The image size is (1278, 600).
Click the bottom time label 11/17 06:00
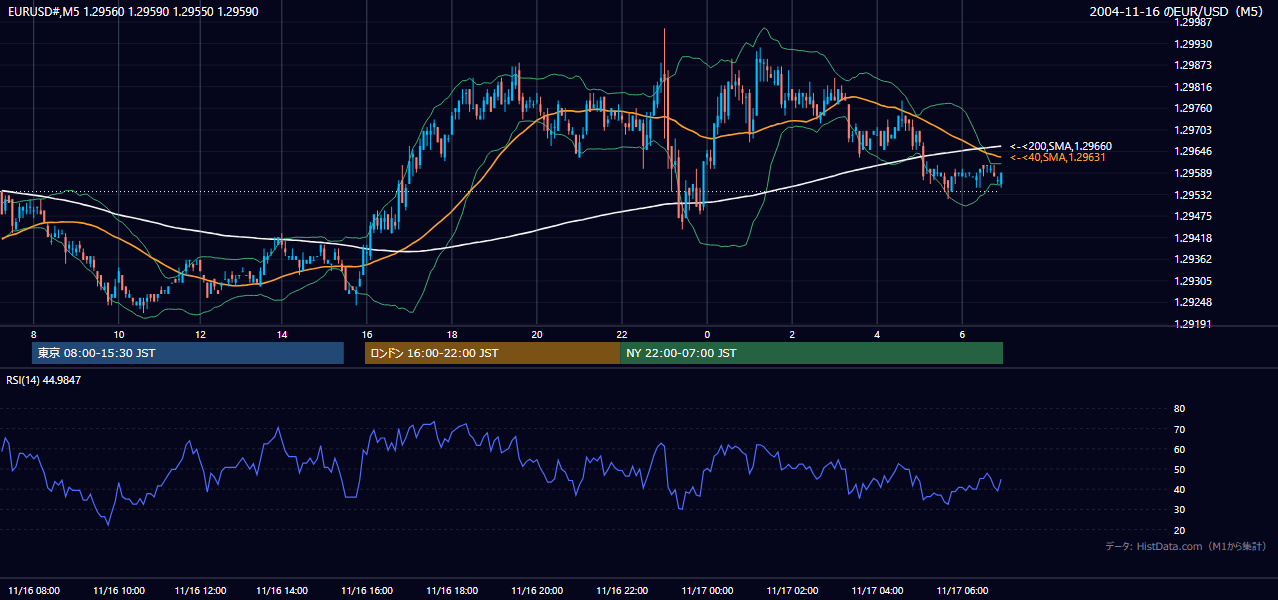tap(962, 590)
